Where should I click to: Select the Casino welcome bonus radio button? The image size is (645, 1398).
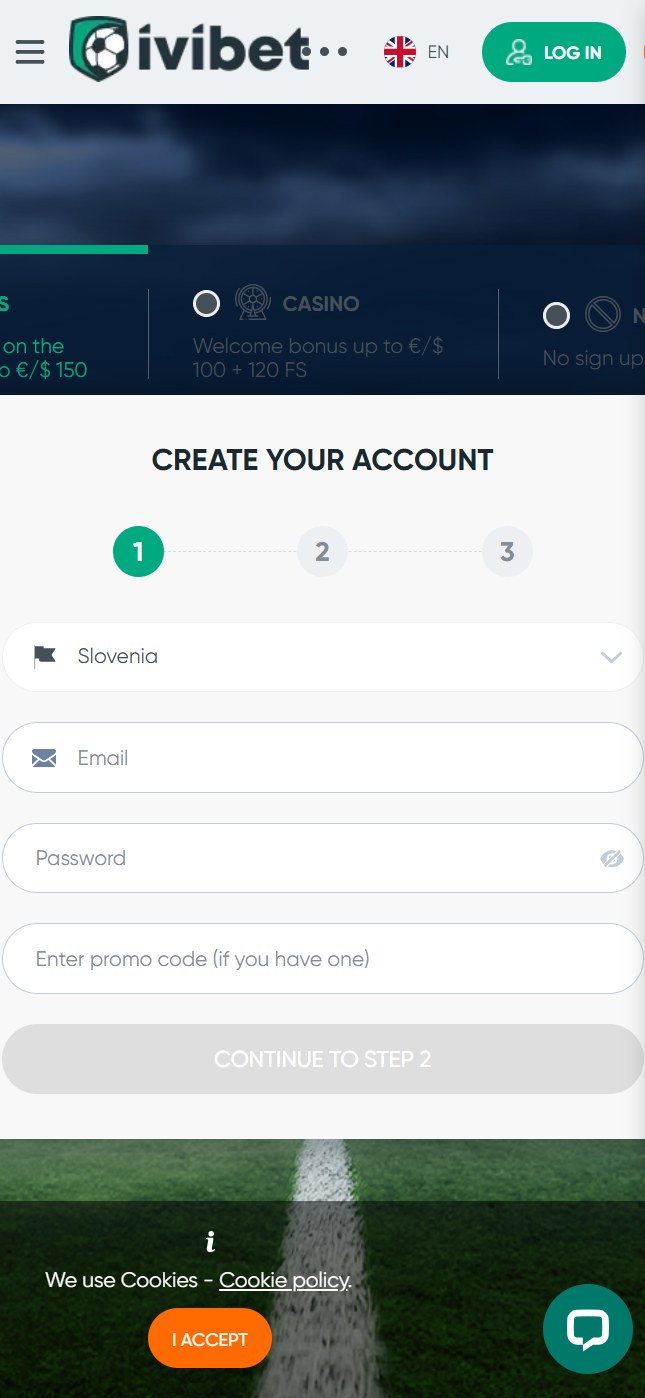[x=207, y=303]
